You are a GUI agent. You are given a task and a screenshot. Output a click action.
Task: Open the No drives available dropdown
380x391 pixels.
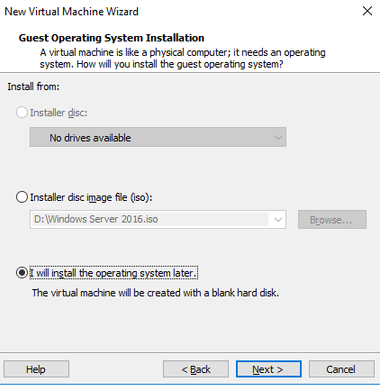click(x=158, y=137)
